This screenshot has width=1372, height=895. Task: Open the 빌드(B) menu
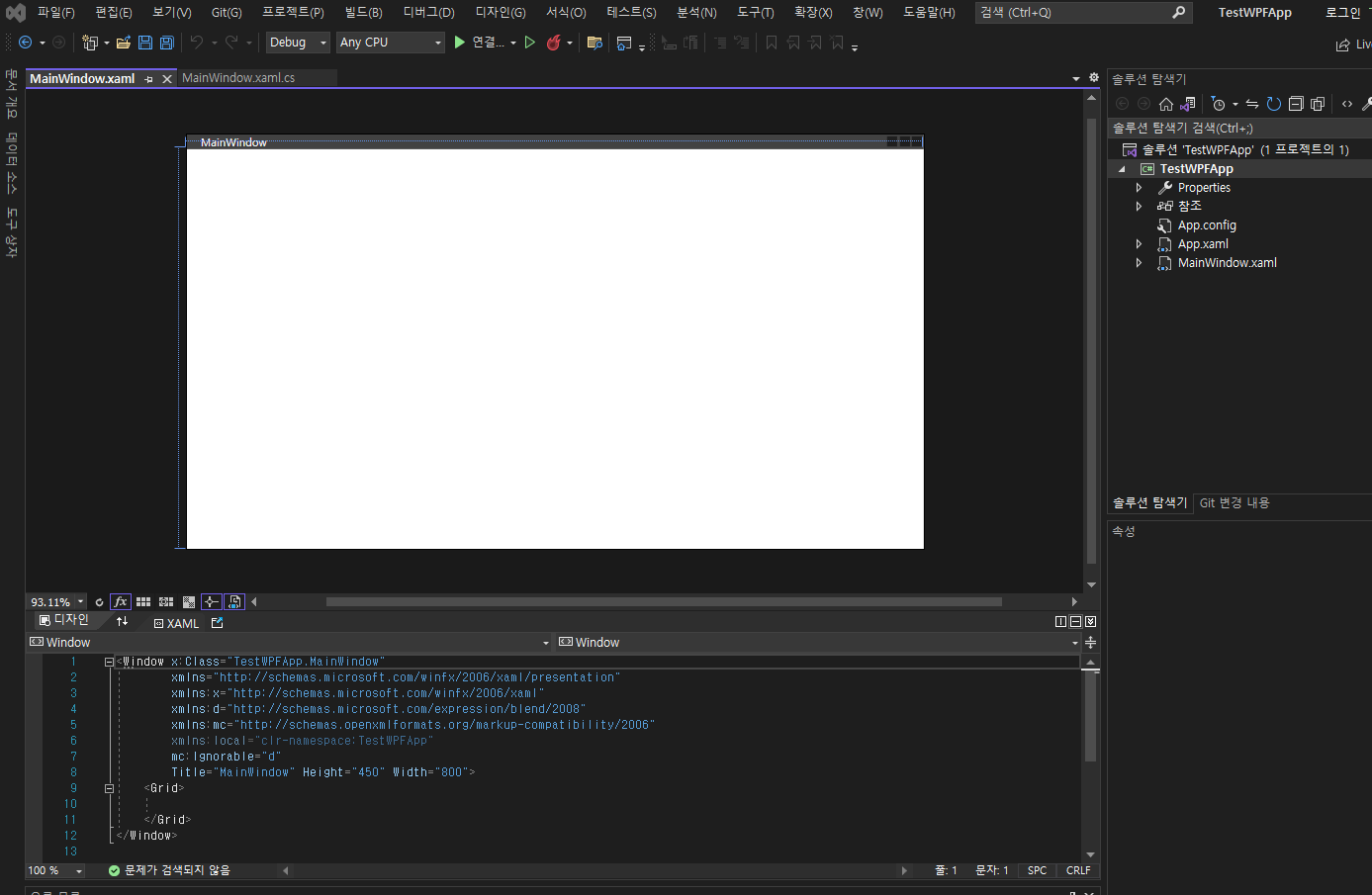(363, 12)
